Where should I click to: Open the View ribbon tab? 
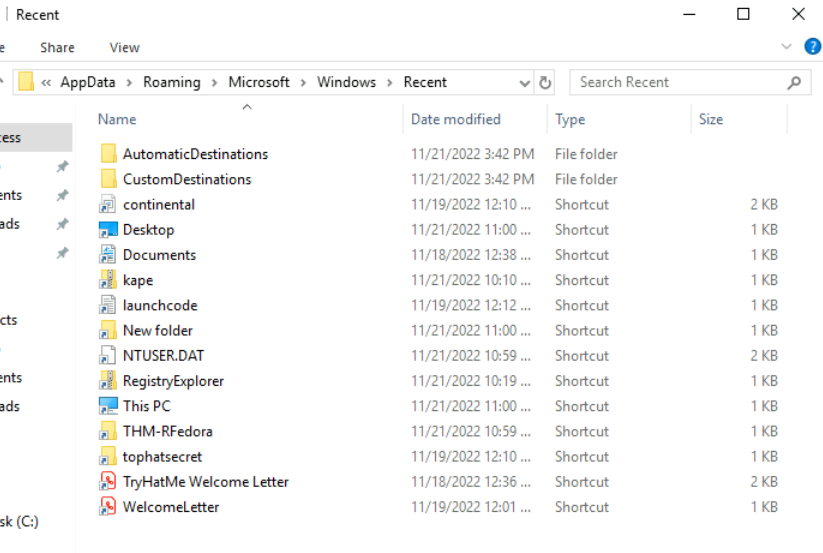[x=124, y=47]
